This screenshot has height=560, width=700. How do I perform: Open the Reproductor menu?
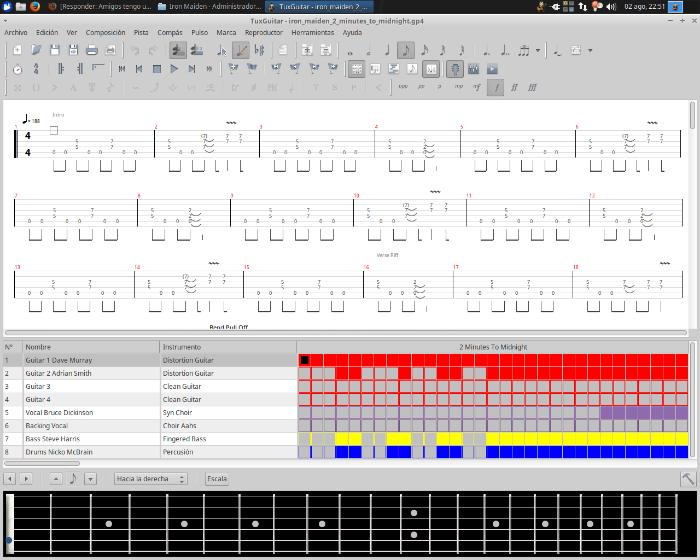pyautogui.click(x=264, y=32)
